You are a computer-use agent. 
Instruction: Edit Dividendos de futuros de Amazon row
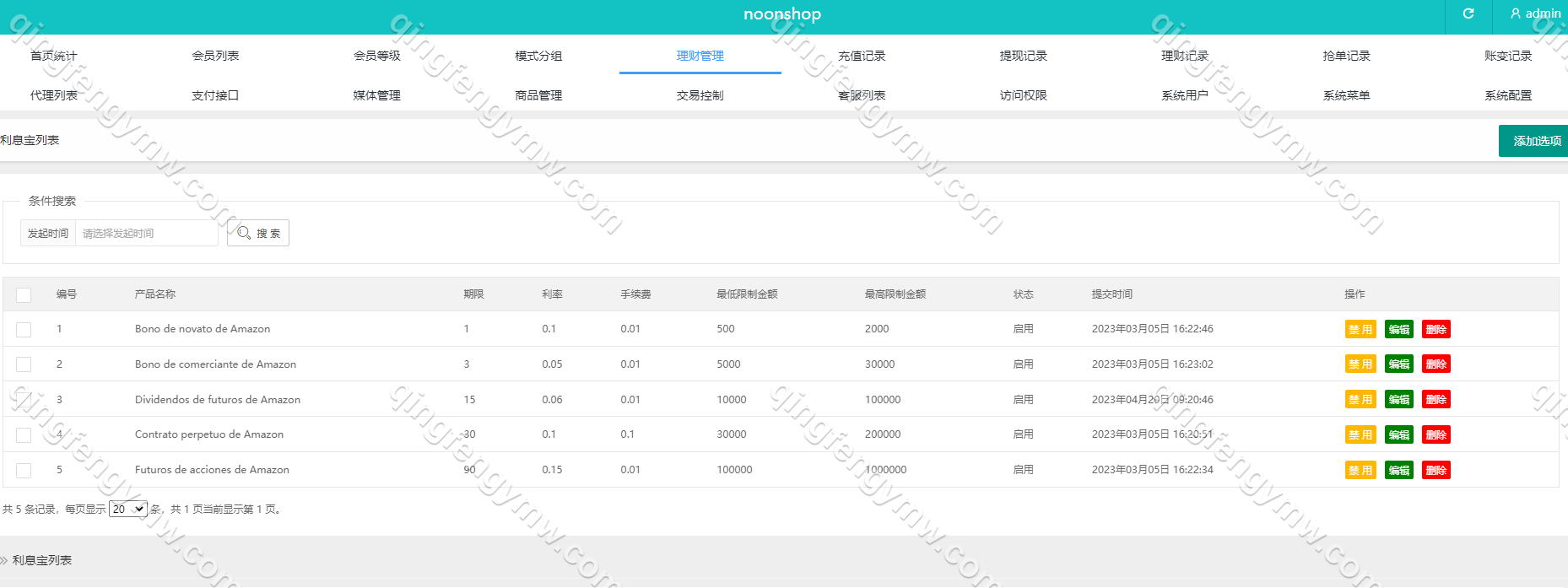coord(1399,400)
